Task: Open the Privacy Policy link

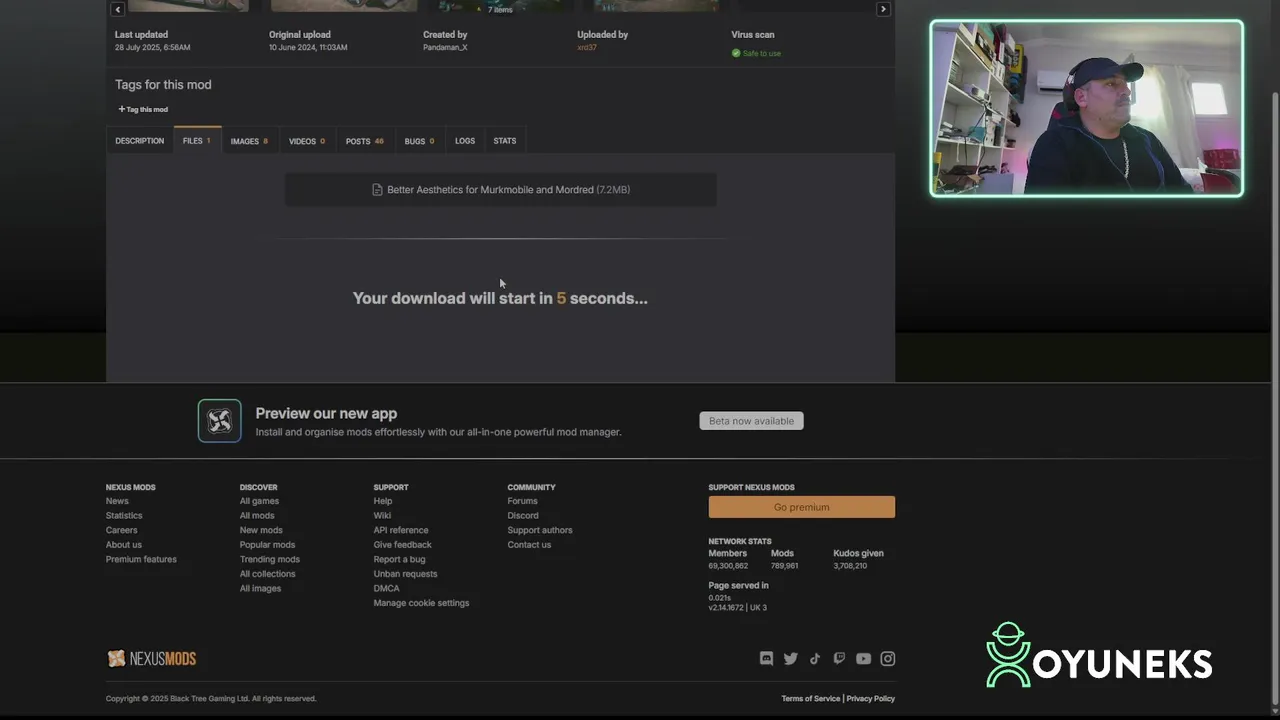Action: click(x=871, y=699)
